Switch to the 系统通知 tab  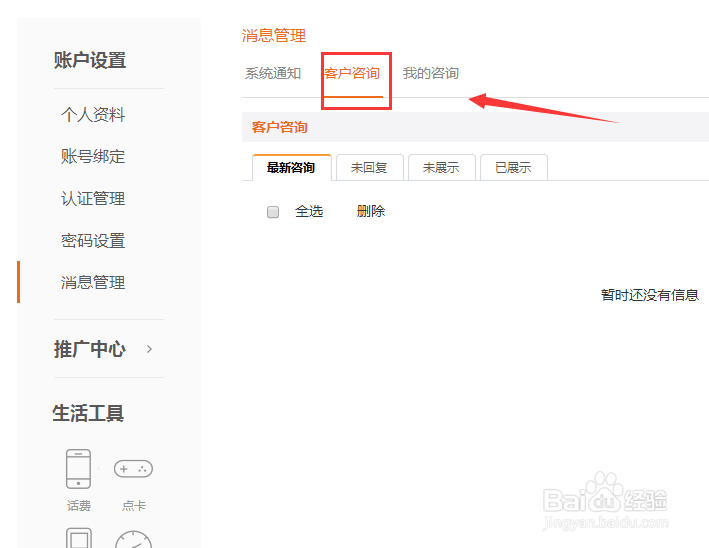[273, 73]
